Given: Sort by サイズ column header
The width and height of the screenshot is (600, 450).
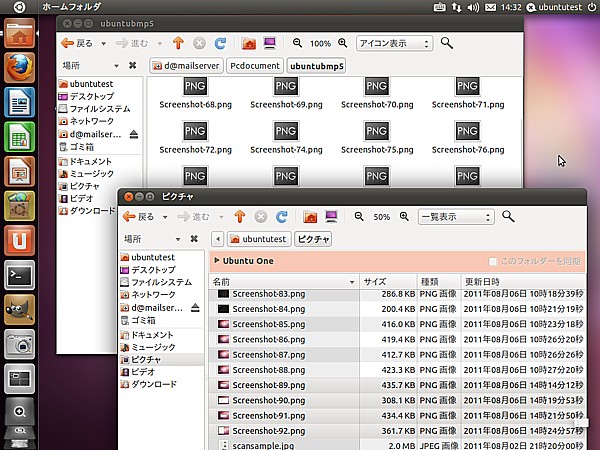Looking at the screenshot, I should point(388,282).
